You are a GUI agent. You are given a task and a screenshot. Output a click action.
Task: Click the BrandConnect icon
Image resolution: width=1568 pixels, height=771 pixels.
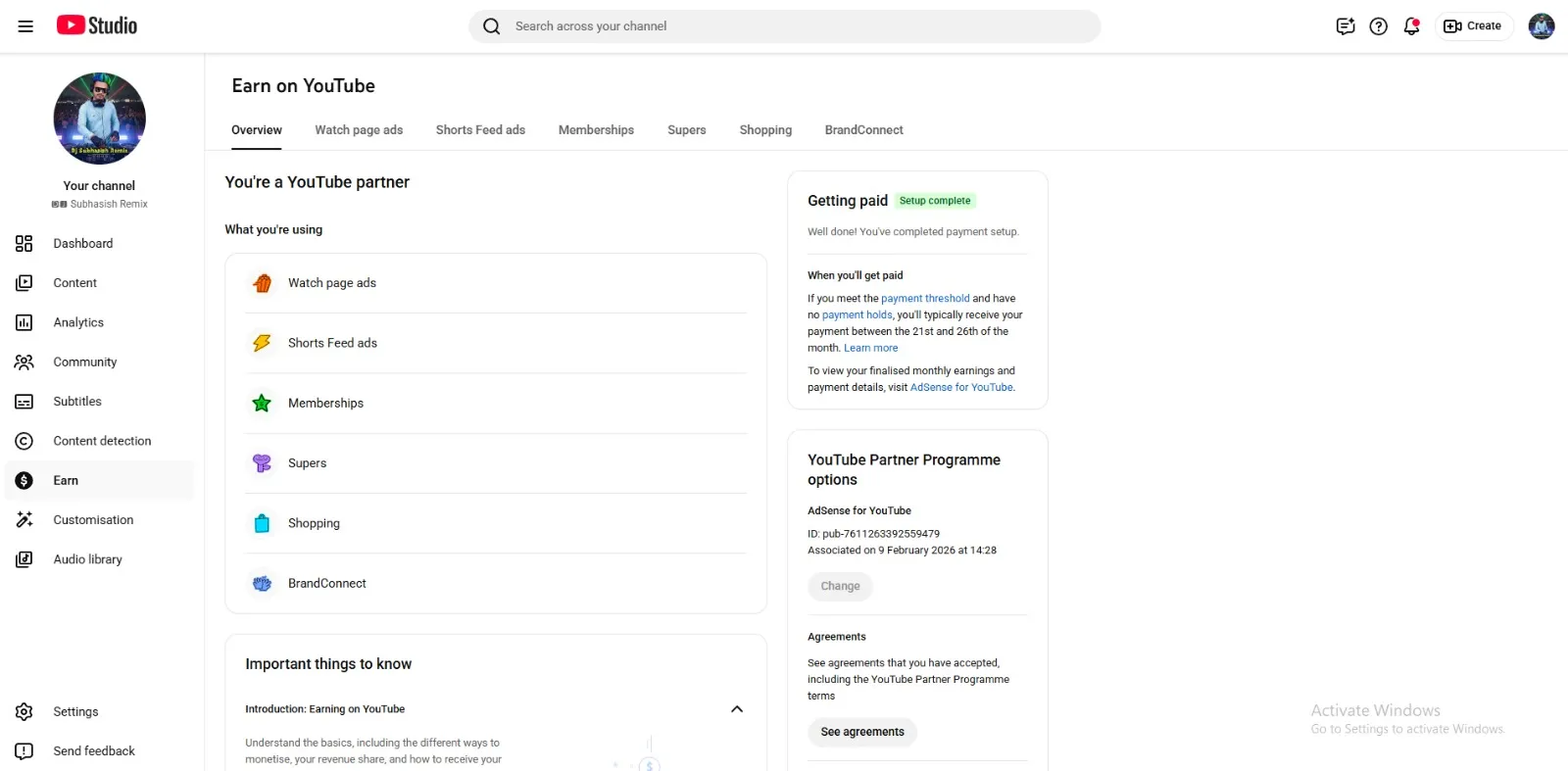click(262, 584)
